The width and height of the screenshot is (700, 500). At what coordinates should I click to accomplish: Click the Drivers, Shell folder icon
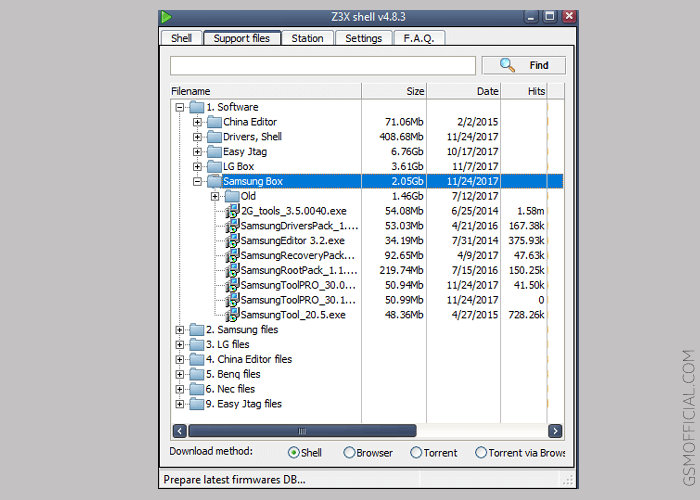coord(214,137)
